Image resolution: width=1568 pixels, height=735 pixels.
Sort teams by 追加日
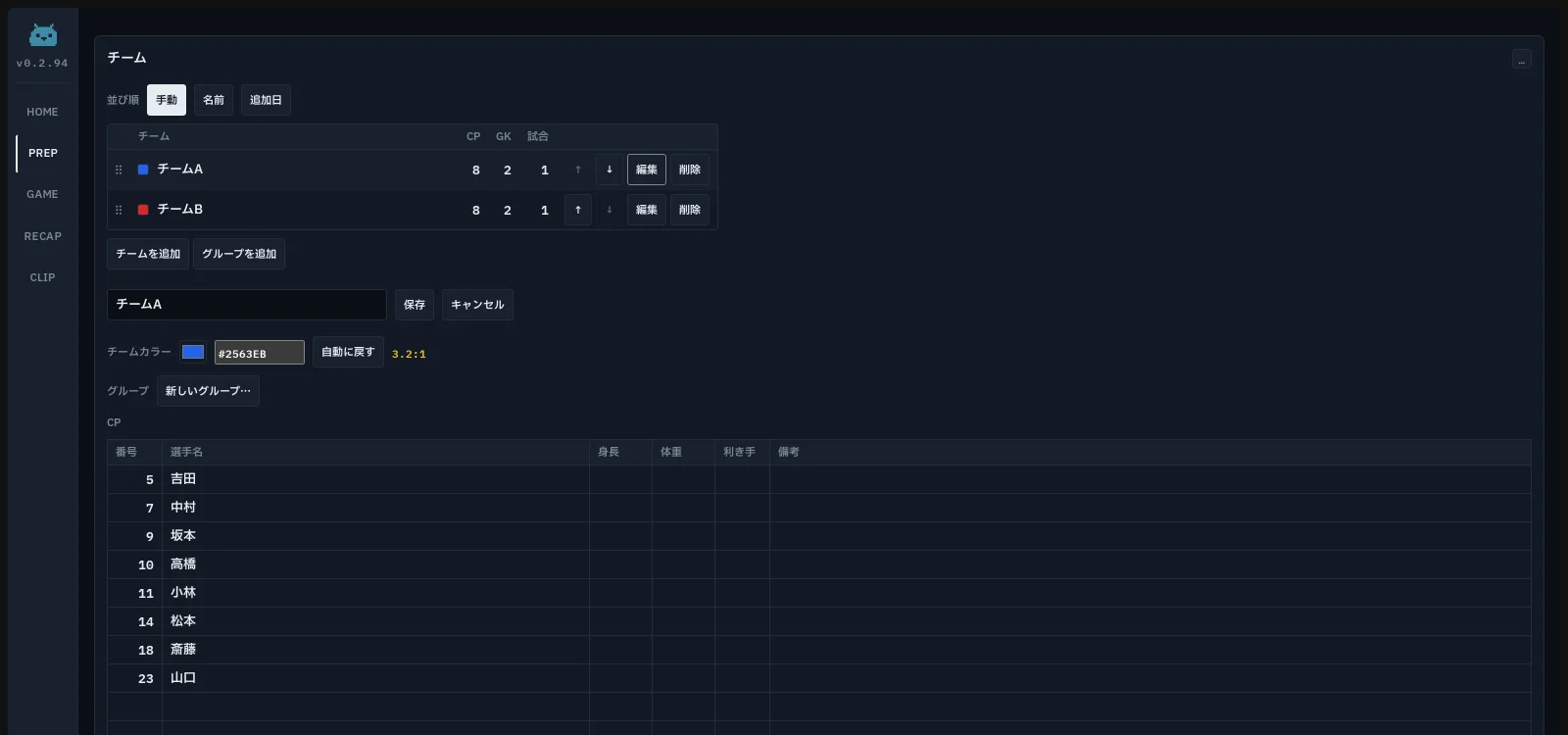266,100
